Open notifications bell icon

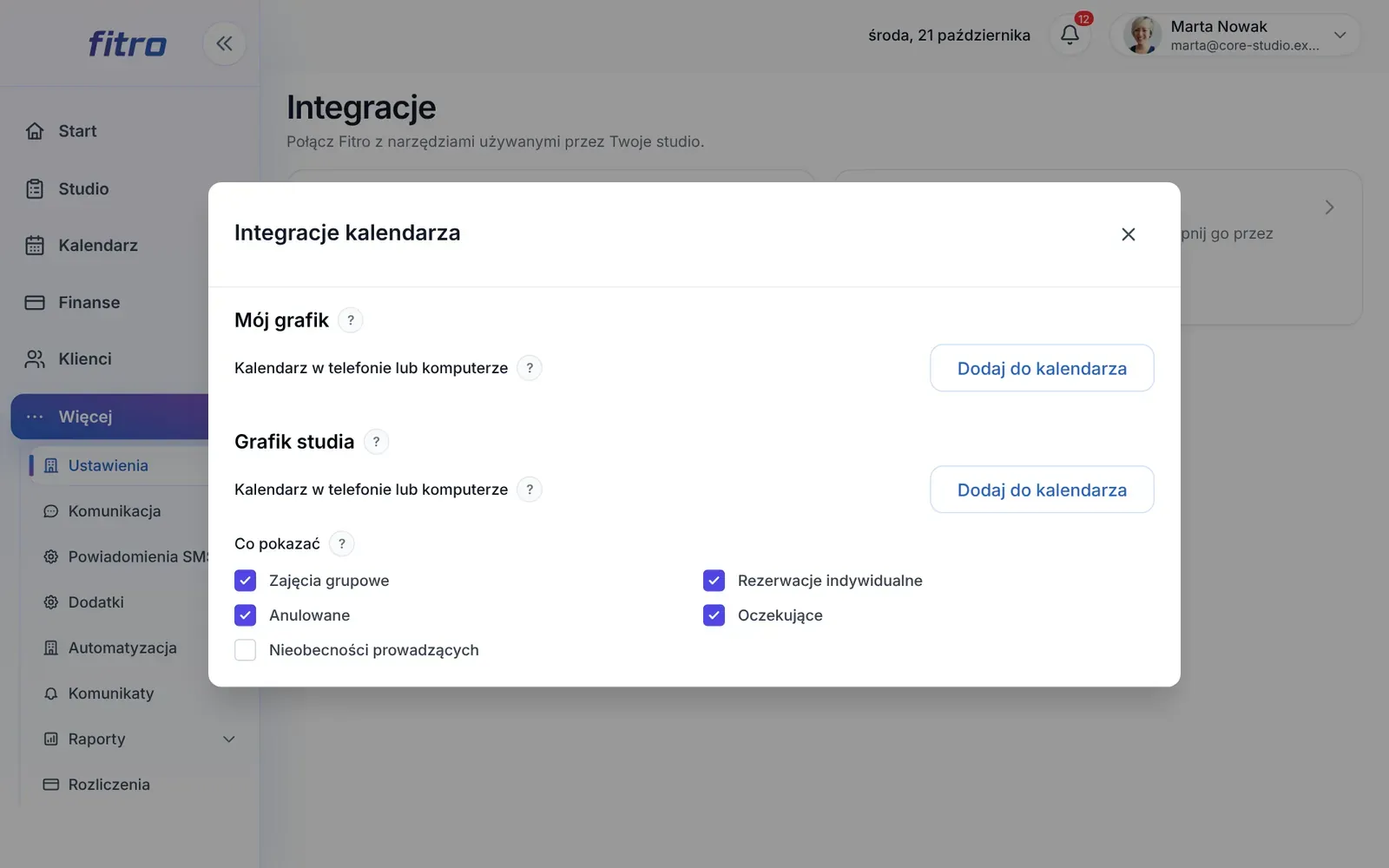pyautogui.click(x=1070, y=35)
